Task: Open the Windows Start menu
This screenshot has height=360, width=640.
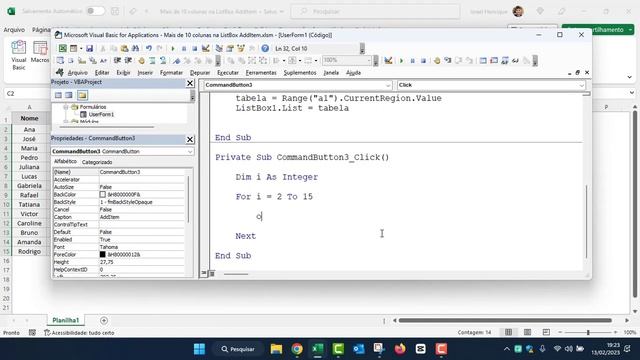Action: coord(199,349)
